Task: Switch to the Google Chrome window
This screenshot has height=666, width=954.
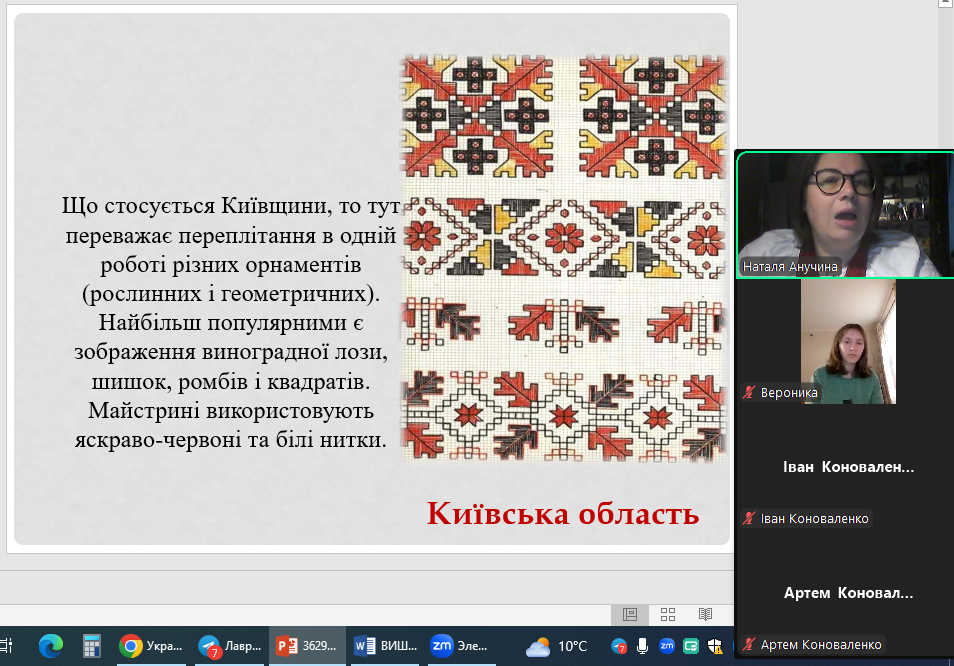Action: [149, 646]
